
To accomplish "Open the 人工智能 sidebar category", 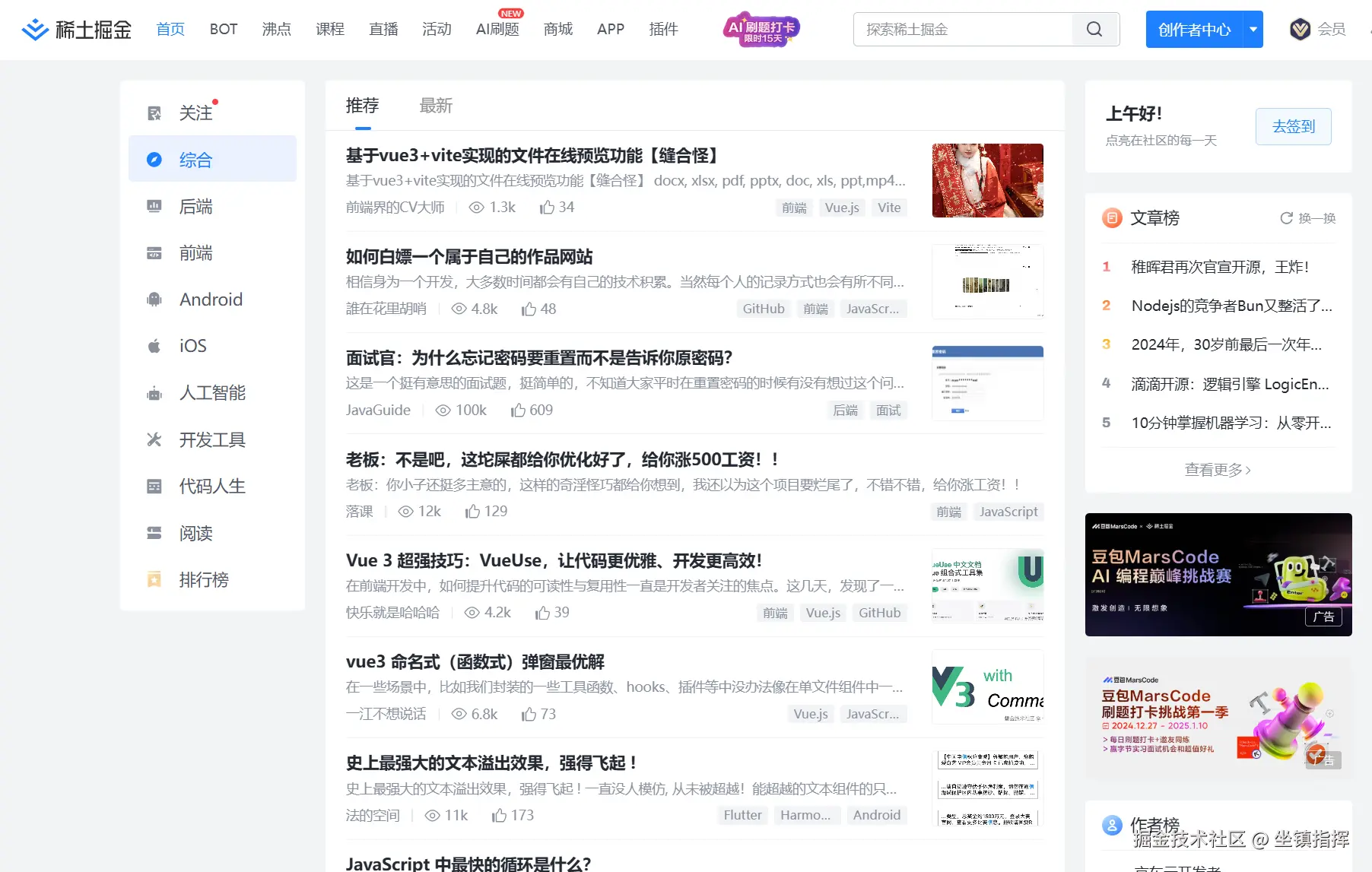I will tap(212, 393).
